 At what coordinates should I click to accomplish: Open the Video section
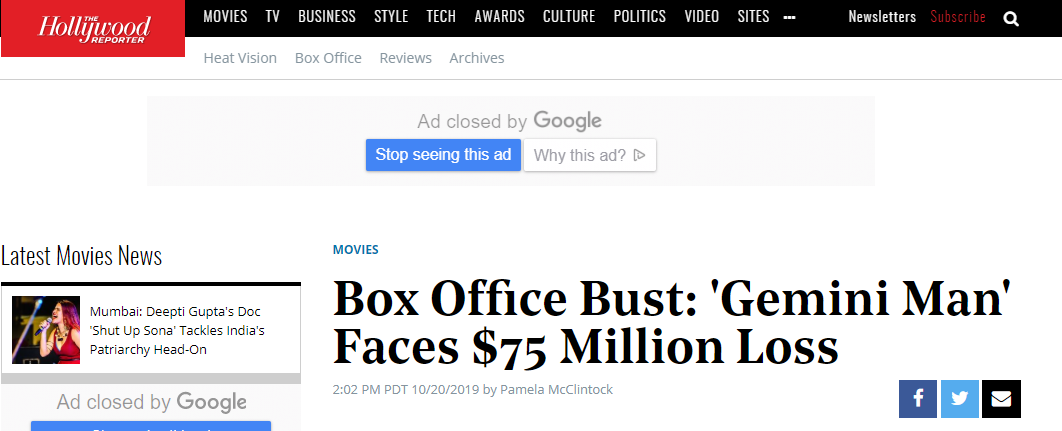pos(702,16)
